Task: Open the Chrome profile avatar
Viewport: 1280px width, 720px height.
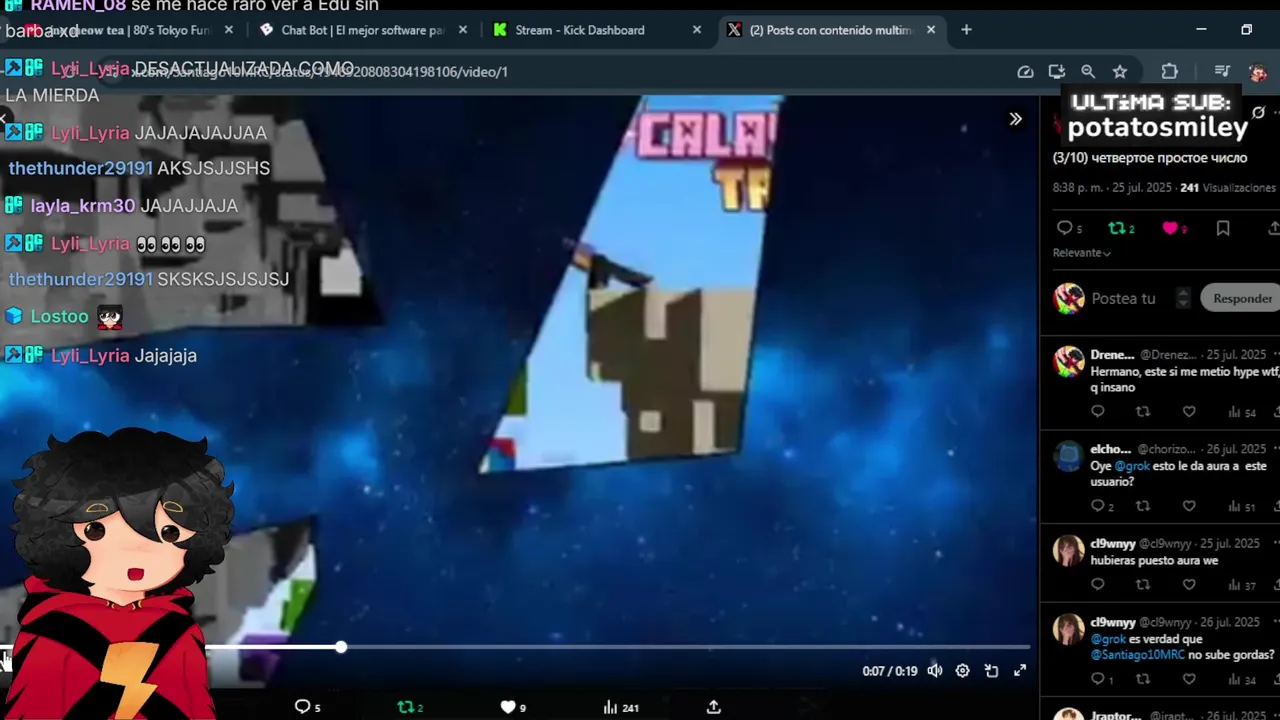Action: 1258,71
